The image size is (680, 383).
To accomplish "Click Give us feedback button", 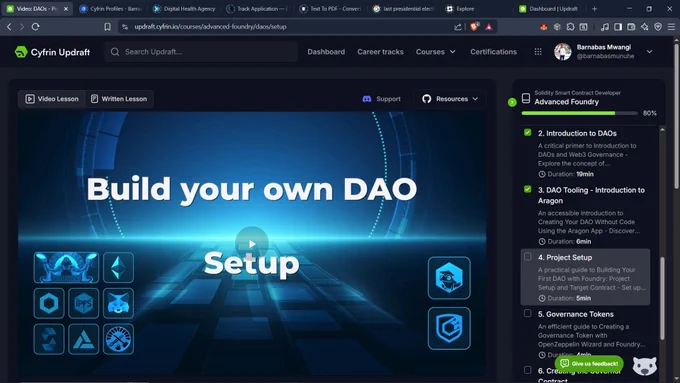I will click(x=589, y=363).
